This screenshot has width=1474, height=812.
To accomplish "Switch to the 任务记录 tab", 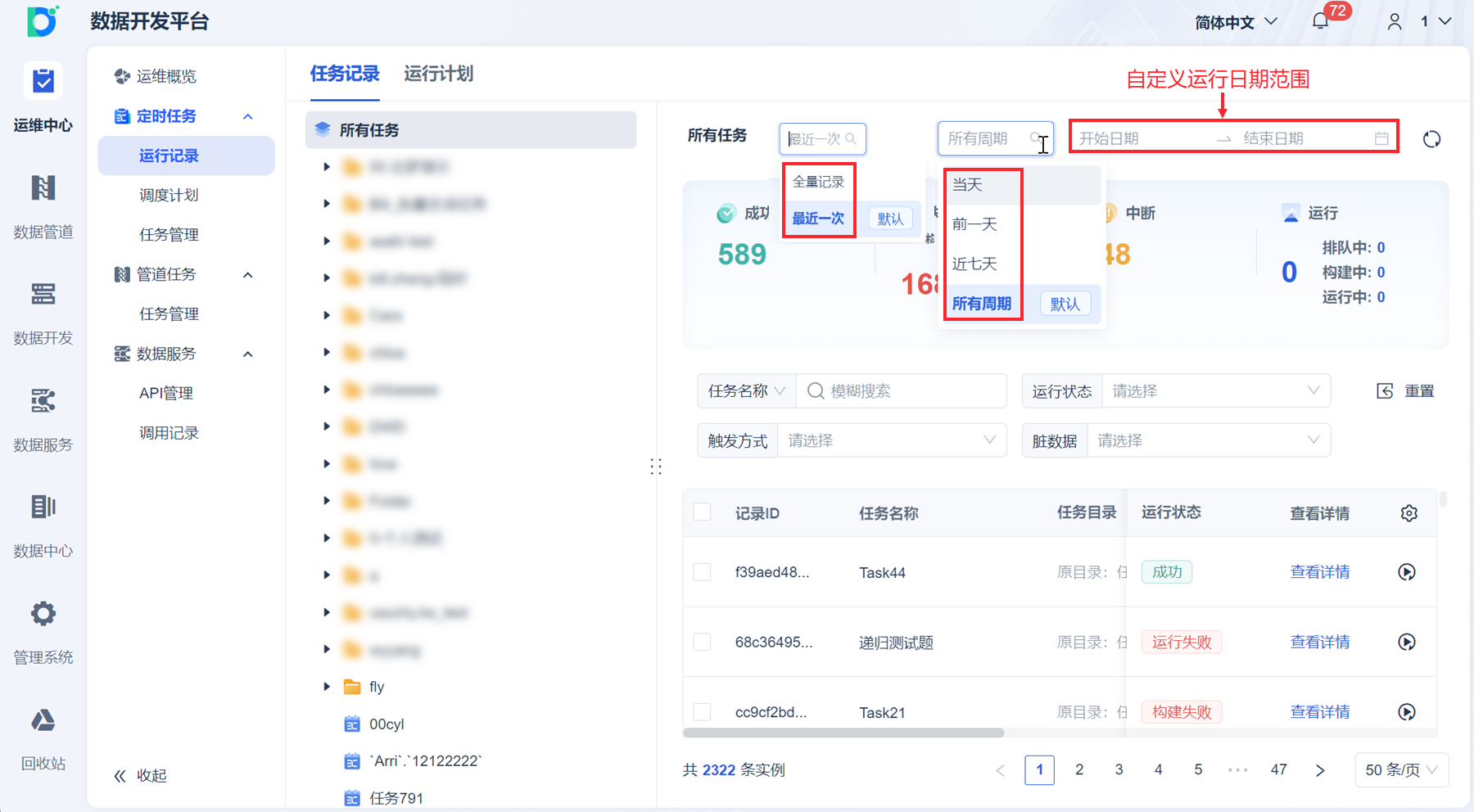I will [345, 74].
